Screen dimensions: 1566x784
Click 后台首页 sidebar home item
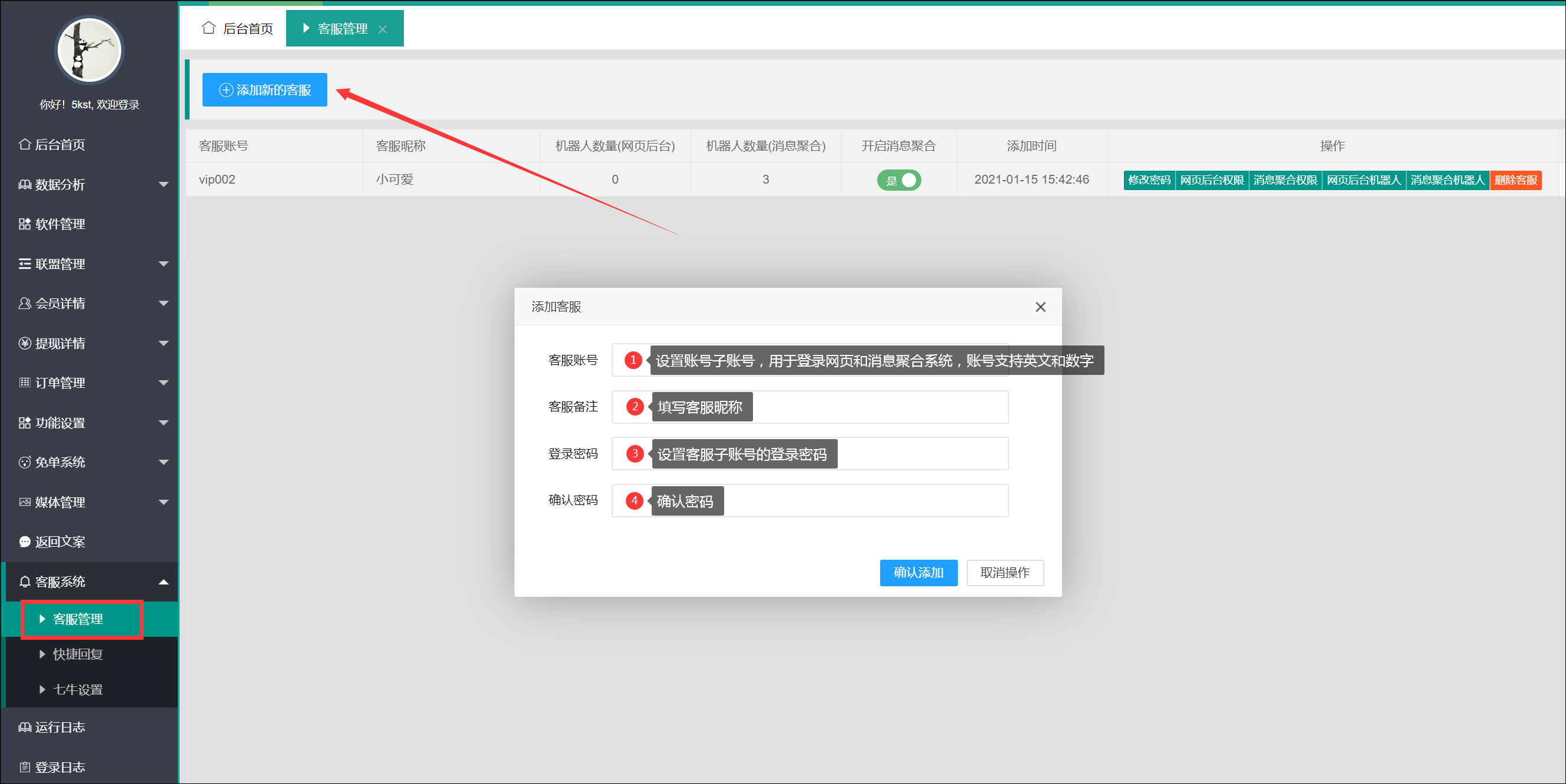pos(59,144)
